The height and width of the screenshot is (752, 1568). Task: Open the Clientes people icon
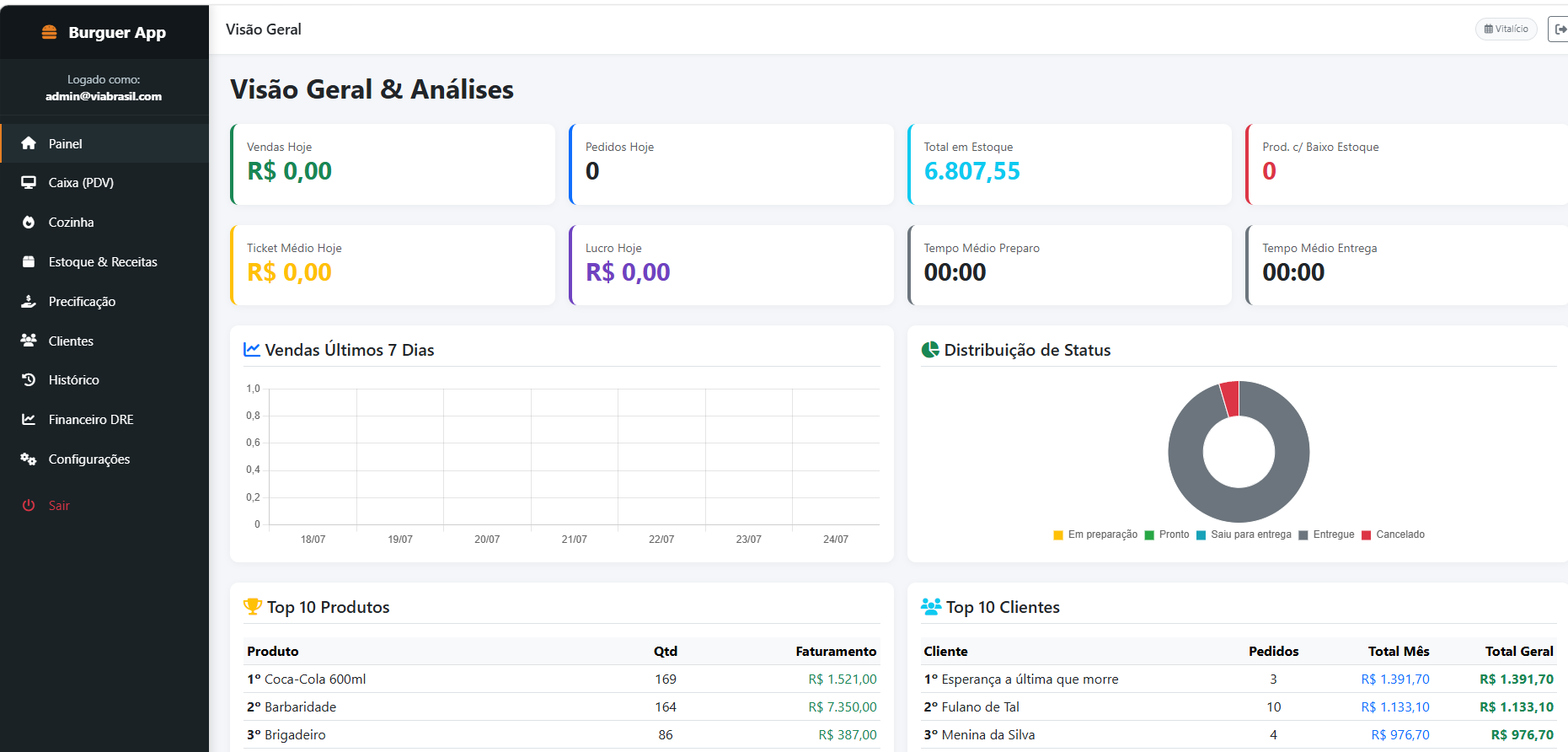(x=29, y=341)
